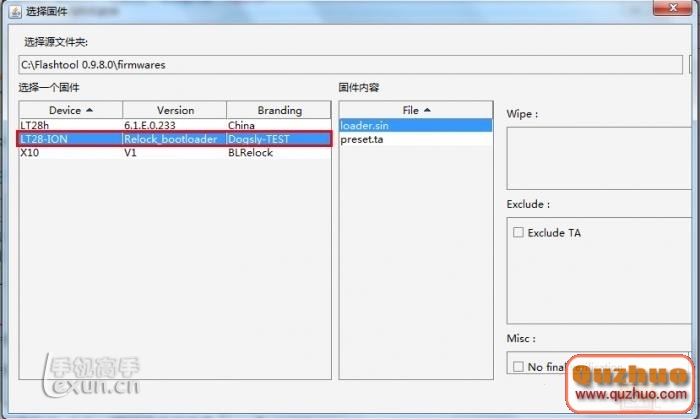Sort the firmware list by the Device column
The image size is (700, 419).
(x=71, y=110)
